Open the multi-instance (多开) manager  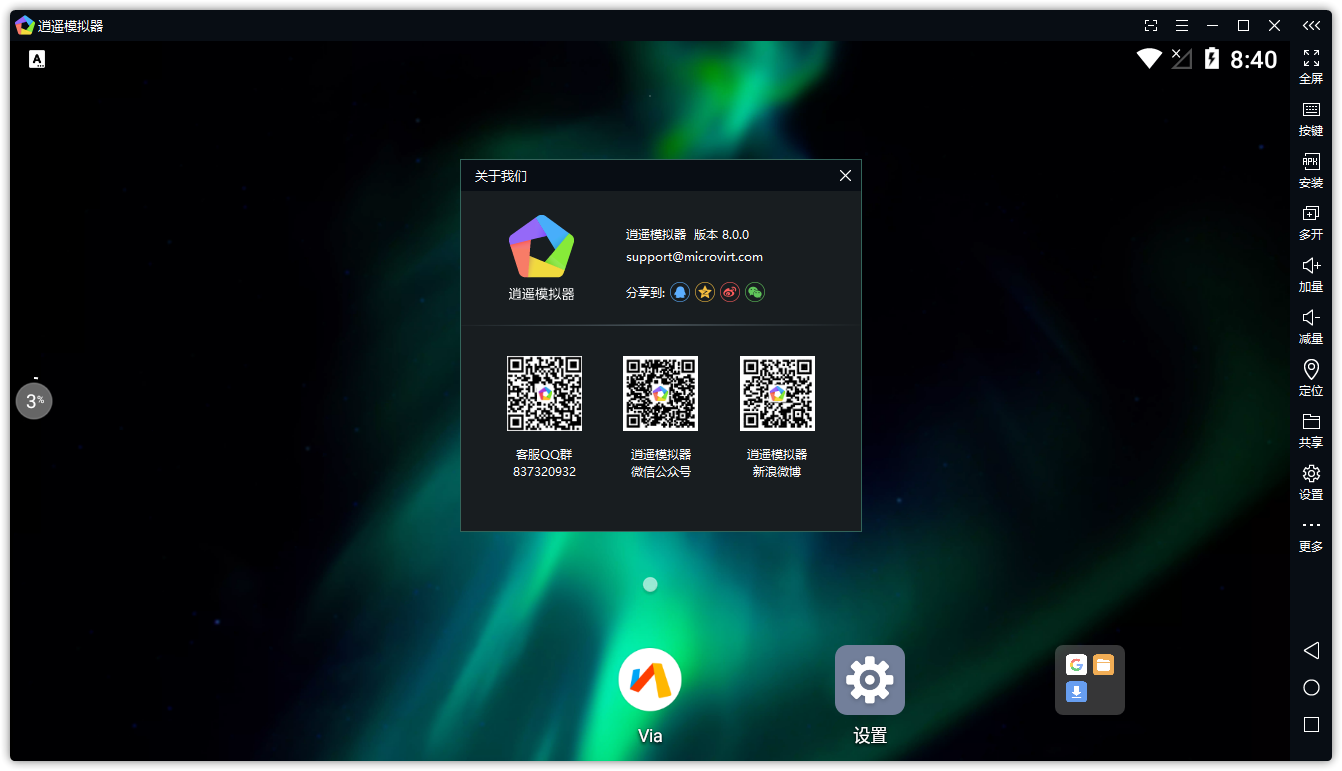point(1311,222)
